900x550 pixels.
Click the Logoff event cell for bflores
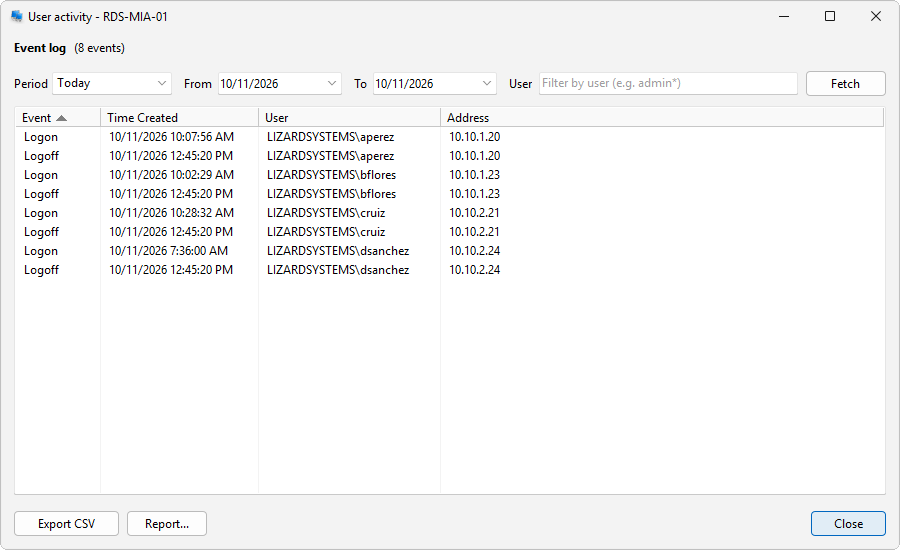[41, 194]
